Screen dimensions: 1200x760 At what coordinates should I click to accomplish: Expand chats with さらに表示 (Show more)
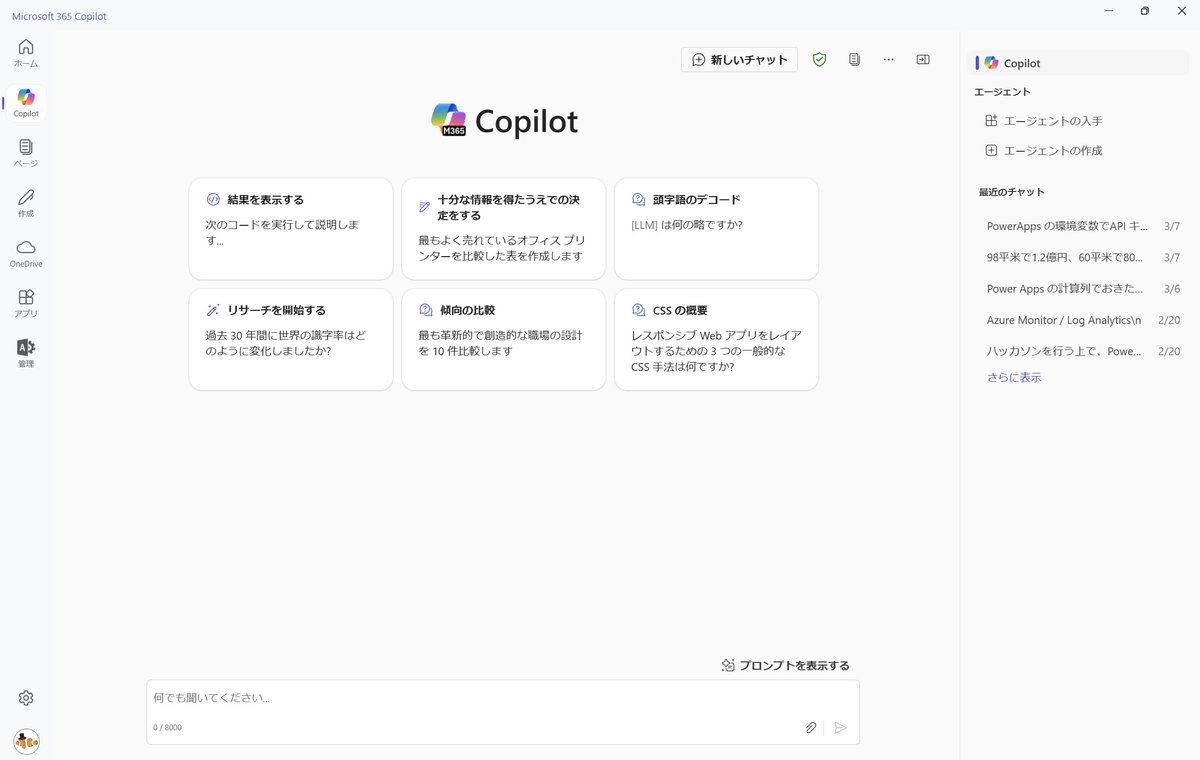[x=1014, y=377]
